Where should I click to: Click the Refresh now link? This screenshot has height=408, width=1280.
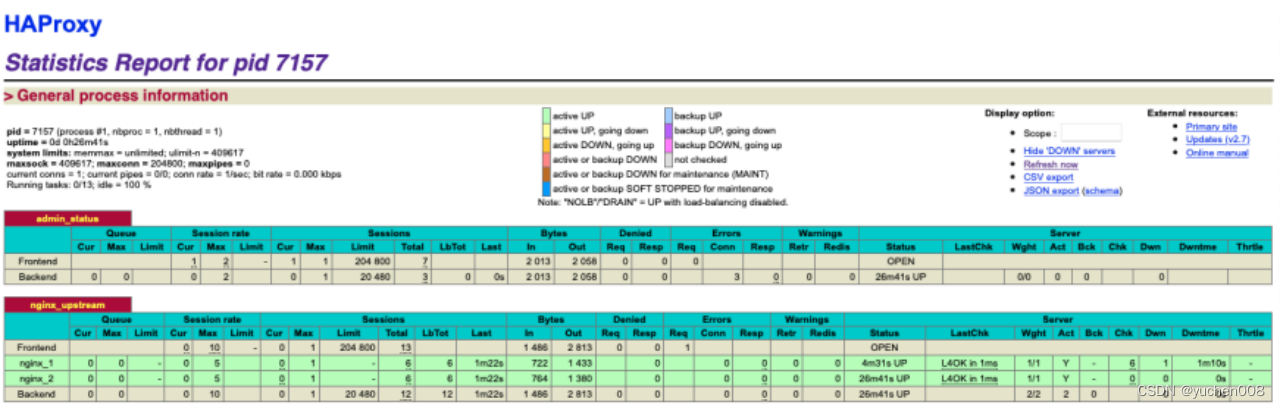(1050, 164)
